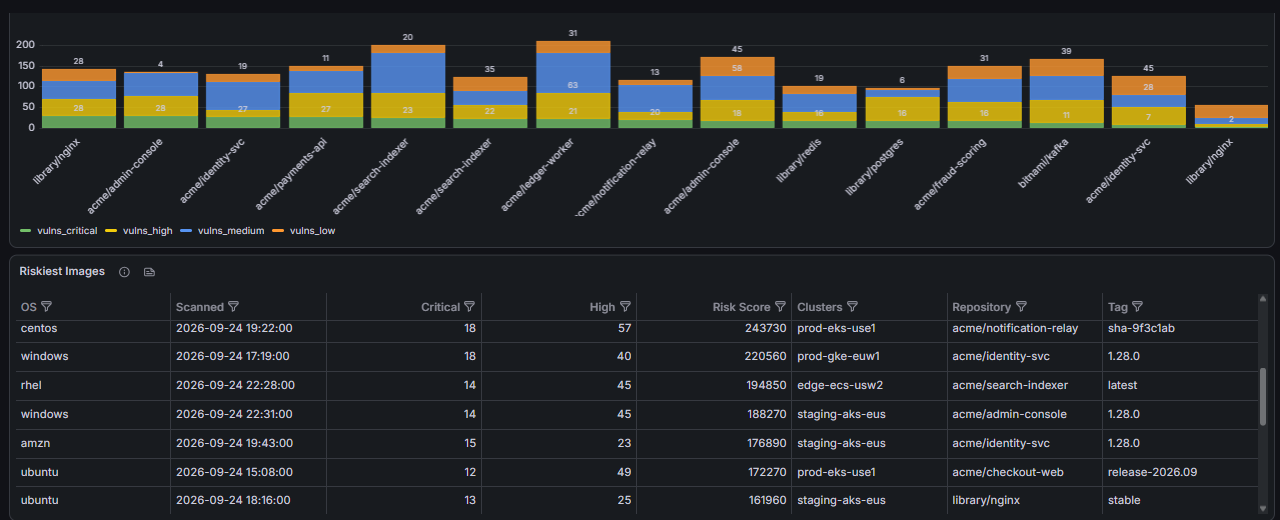1280x520 pixels.
Task: Select the prod-gke-euw1 cluster cell
Action: 870,356
